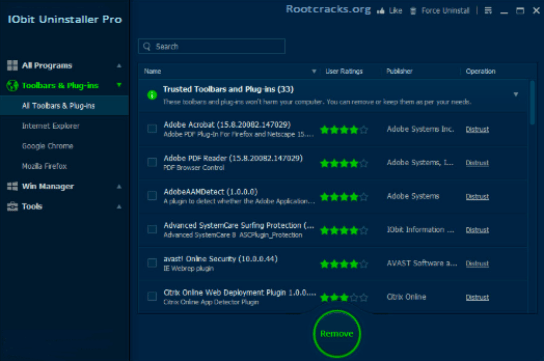The height and width of the screenshot is (361, 544).
Task: Collapse Trusted Toolbars and Plug-ins group
Action: pyautogui.click(x=516, y=94)
